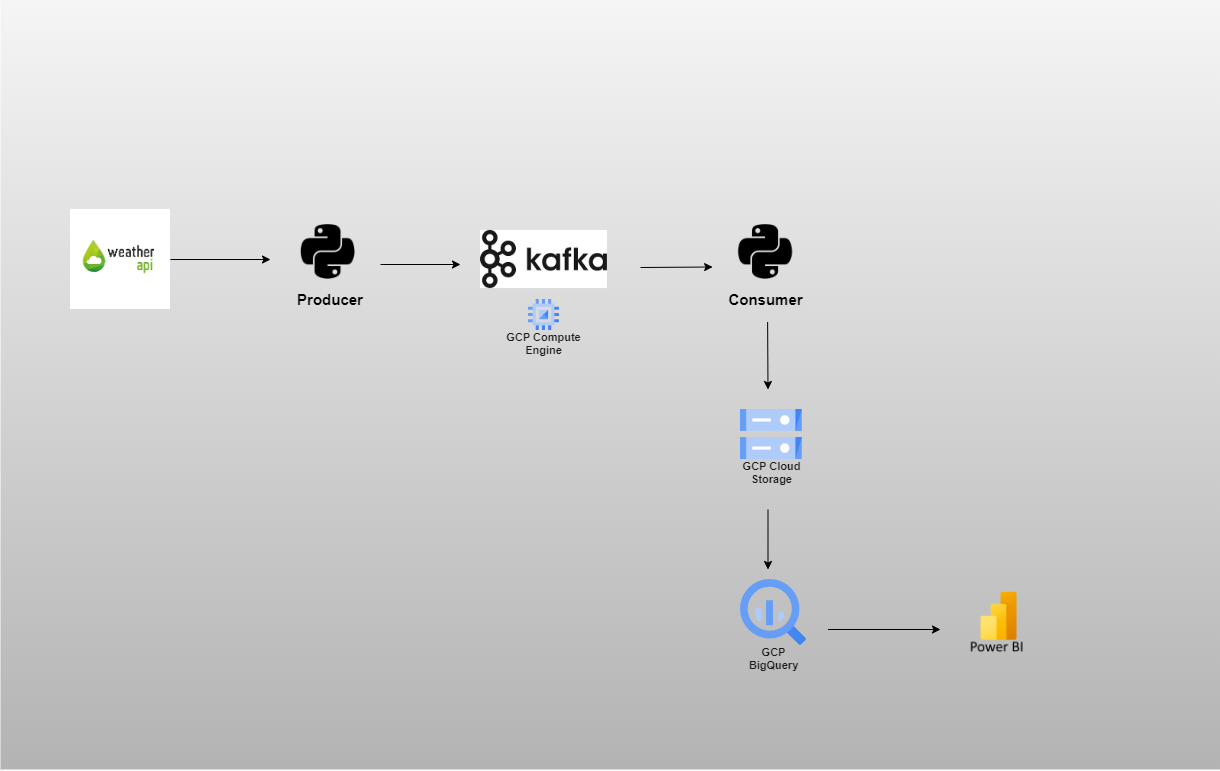Click the "Producer" label

click(330, 300)
